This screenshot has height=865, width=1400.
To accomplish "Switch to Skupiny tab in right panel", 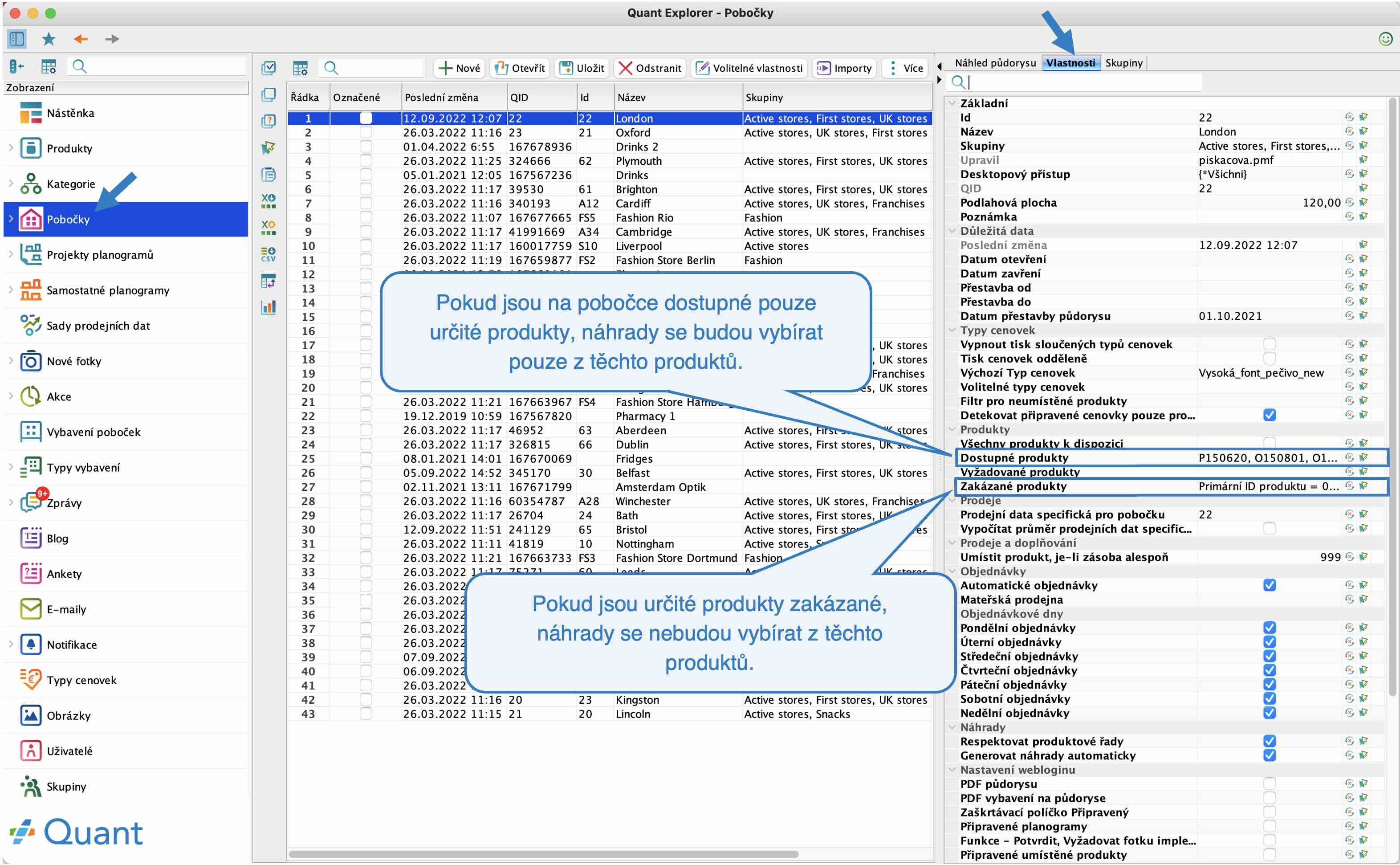I will tap(1124, 63).
